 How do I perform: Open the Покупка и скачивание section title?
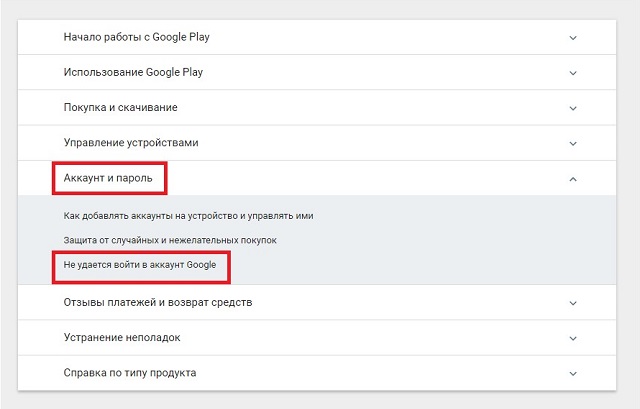[x=120, y=108]
